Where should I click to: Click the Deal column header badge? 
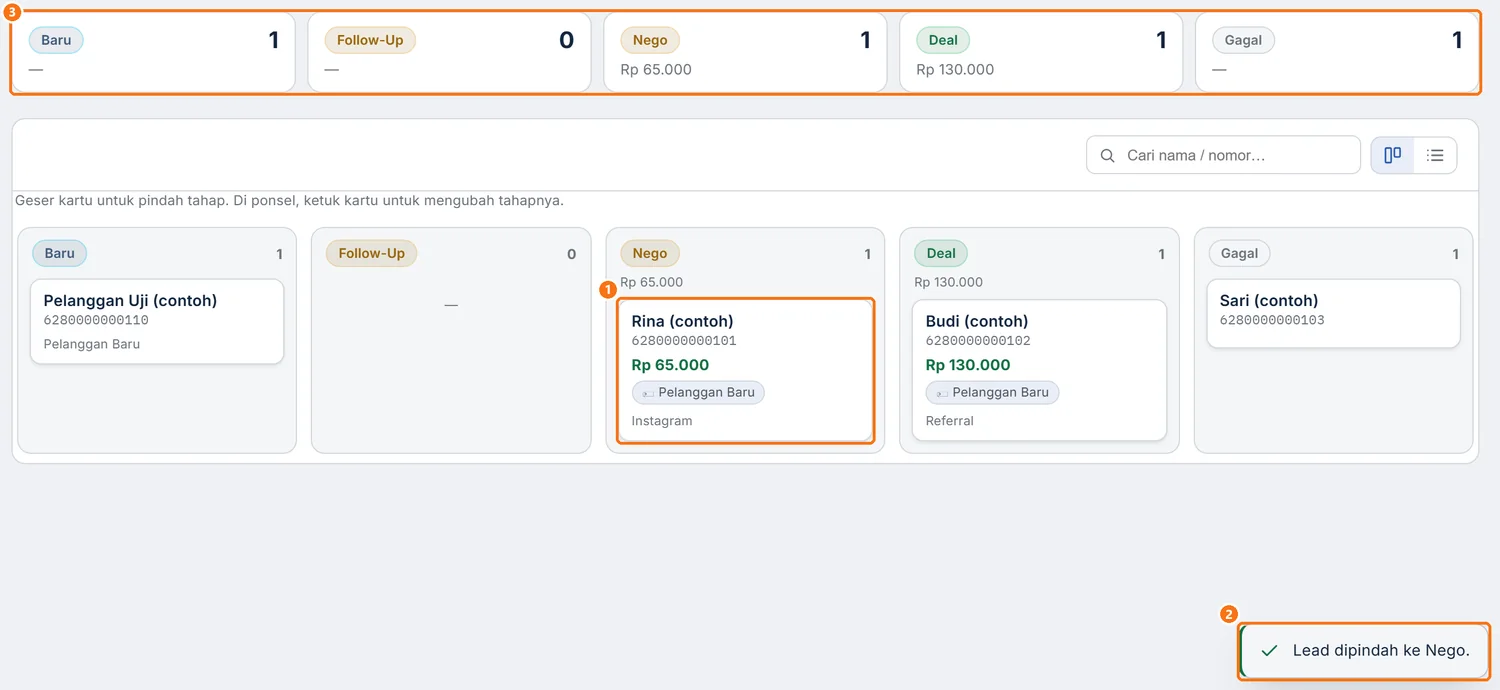(941, 253)
